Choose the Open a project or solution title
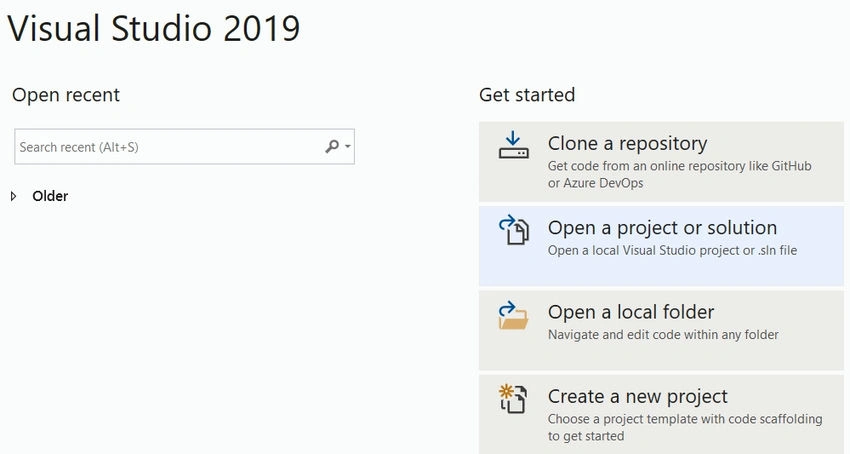850x454 pixels. click(x=662, y=228)
